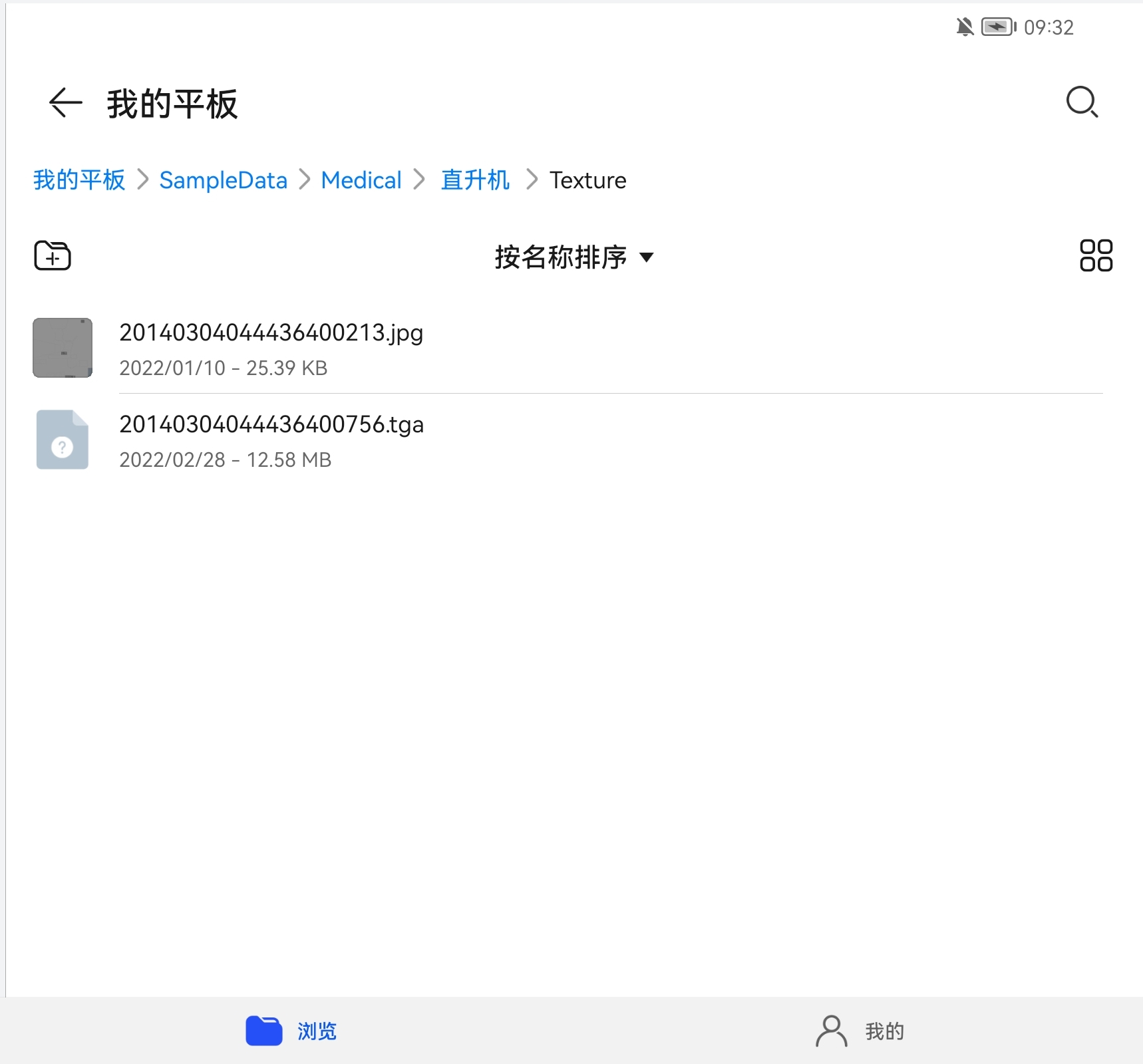Create a new folder with the folder-plus icon
The height and width of the screenshot is (1064, 1143).
pos(53,256)
